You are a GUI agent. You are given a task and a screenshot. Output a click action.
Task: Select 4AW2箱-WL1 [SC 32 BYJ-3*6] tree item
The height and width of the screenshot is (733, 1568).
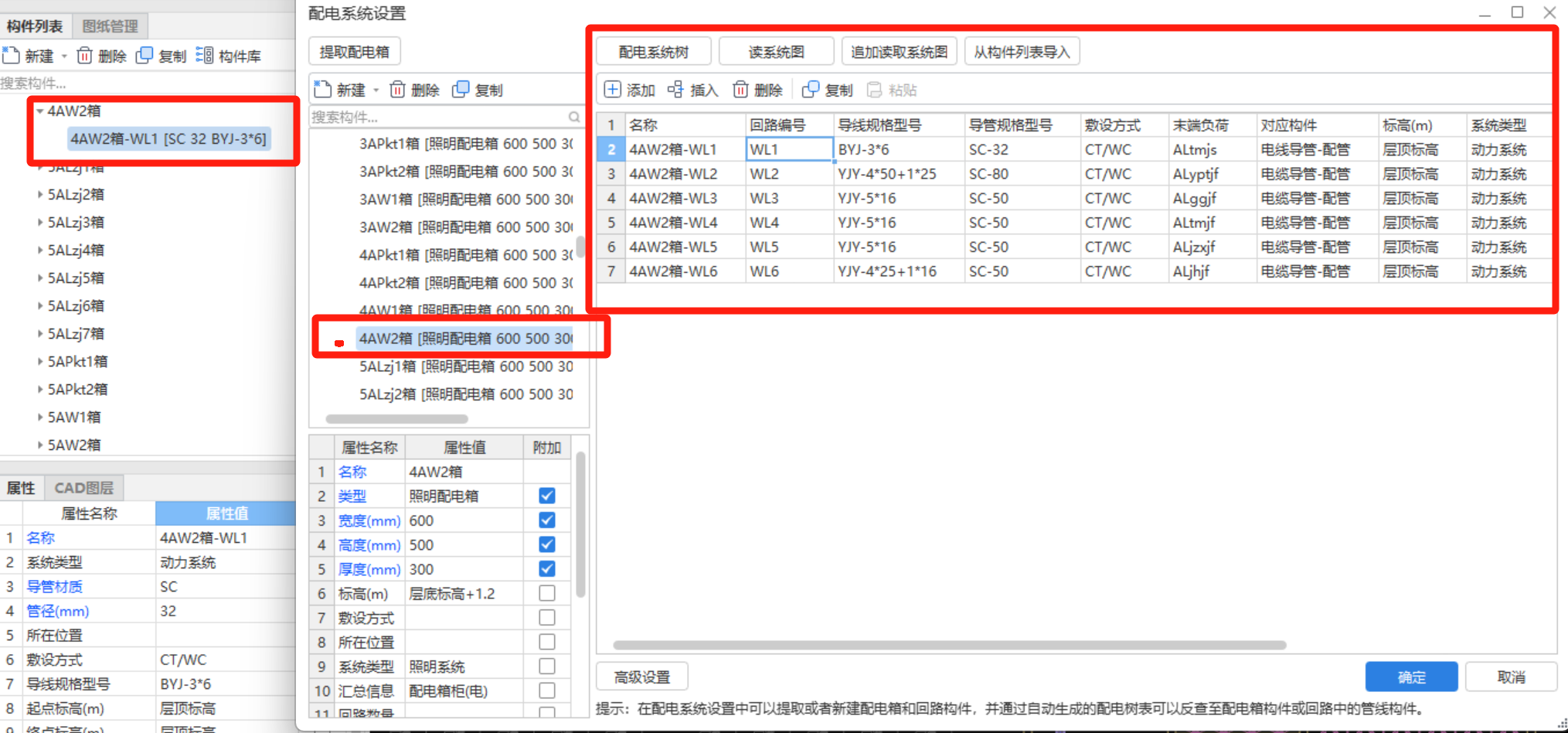tap(168, 139)
